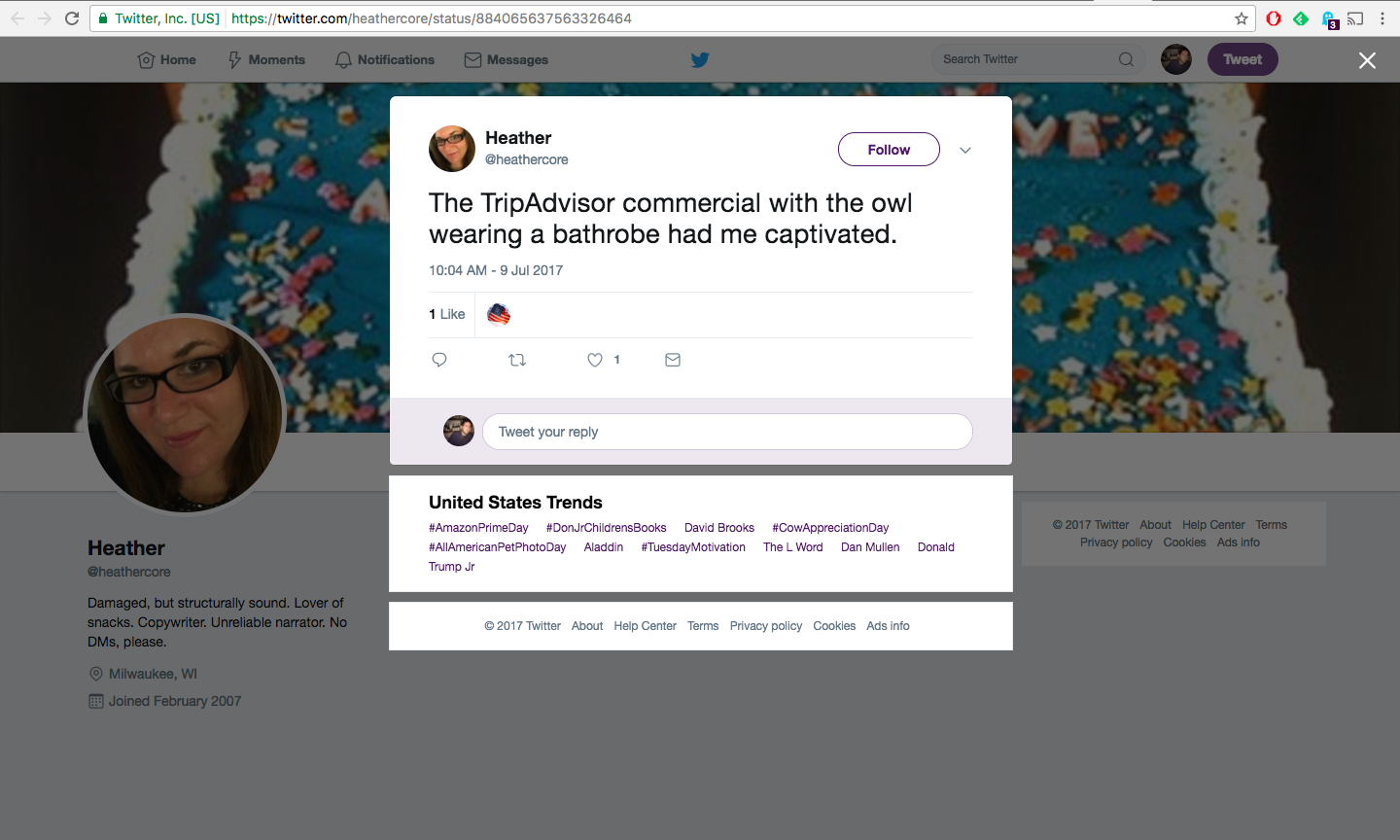Viewport: 1400px width, 840px height.
Task: Send tweet via Direct Message envelope icon
Action: (673, 360)
